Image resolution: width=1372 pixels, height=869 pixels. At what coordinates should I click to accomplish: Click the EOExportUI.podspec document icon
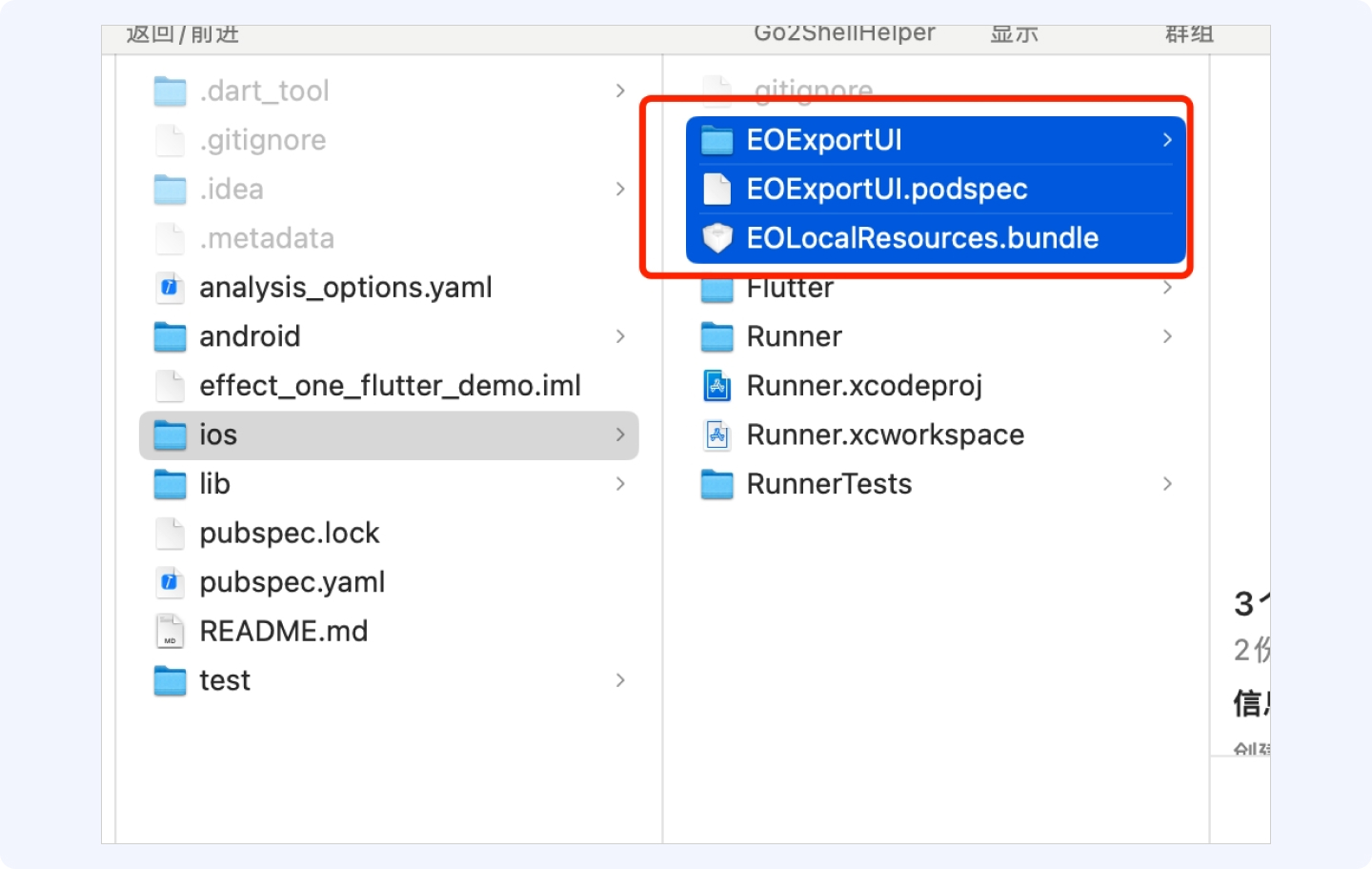[717, 190]
